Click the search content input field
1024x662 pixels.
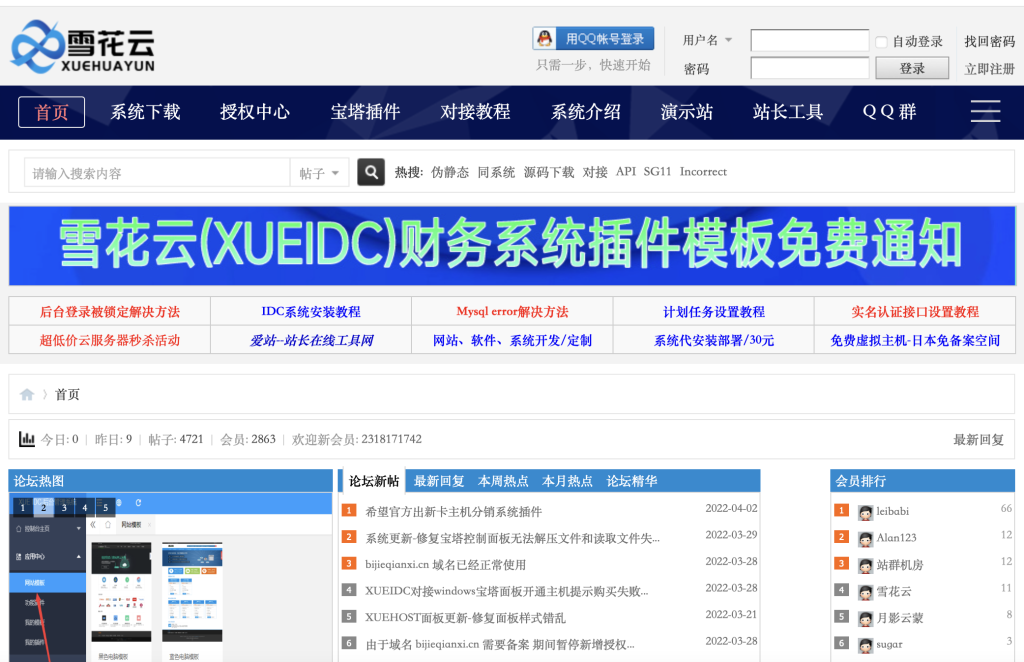(157, 173)
